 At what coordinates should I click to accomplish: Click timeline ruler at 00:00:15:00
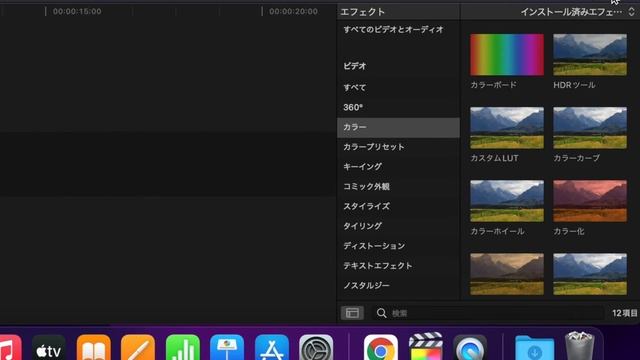[77, 11]
